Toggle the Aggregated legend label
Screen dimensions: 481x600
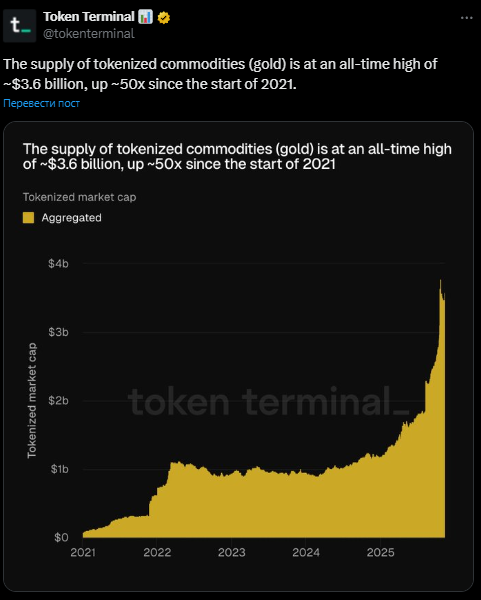[72, 218]
